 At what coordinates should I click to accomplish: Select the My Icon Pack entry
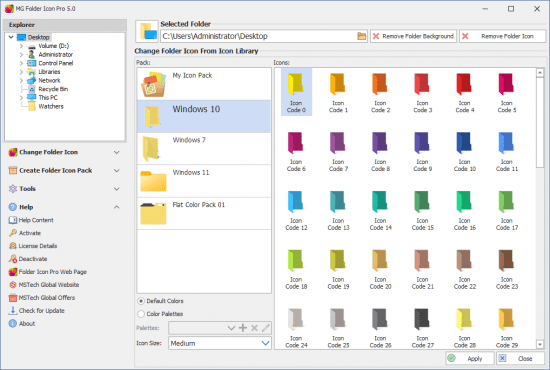(204, 84)
